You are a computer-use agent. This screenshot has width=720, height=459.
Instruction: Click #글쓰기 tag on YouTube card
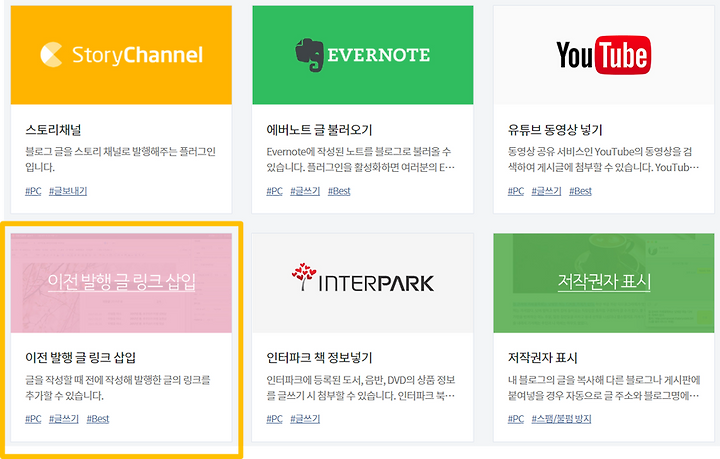[546, 191]
